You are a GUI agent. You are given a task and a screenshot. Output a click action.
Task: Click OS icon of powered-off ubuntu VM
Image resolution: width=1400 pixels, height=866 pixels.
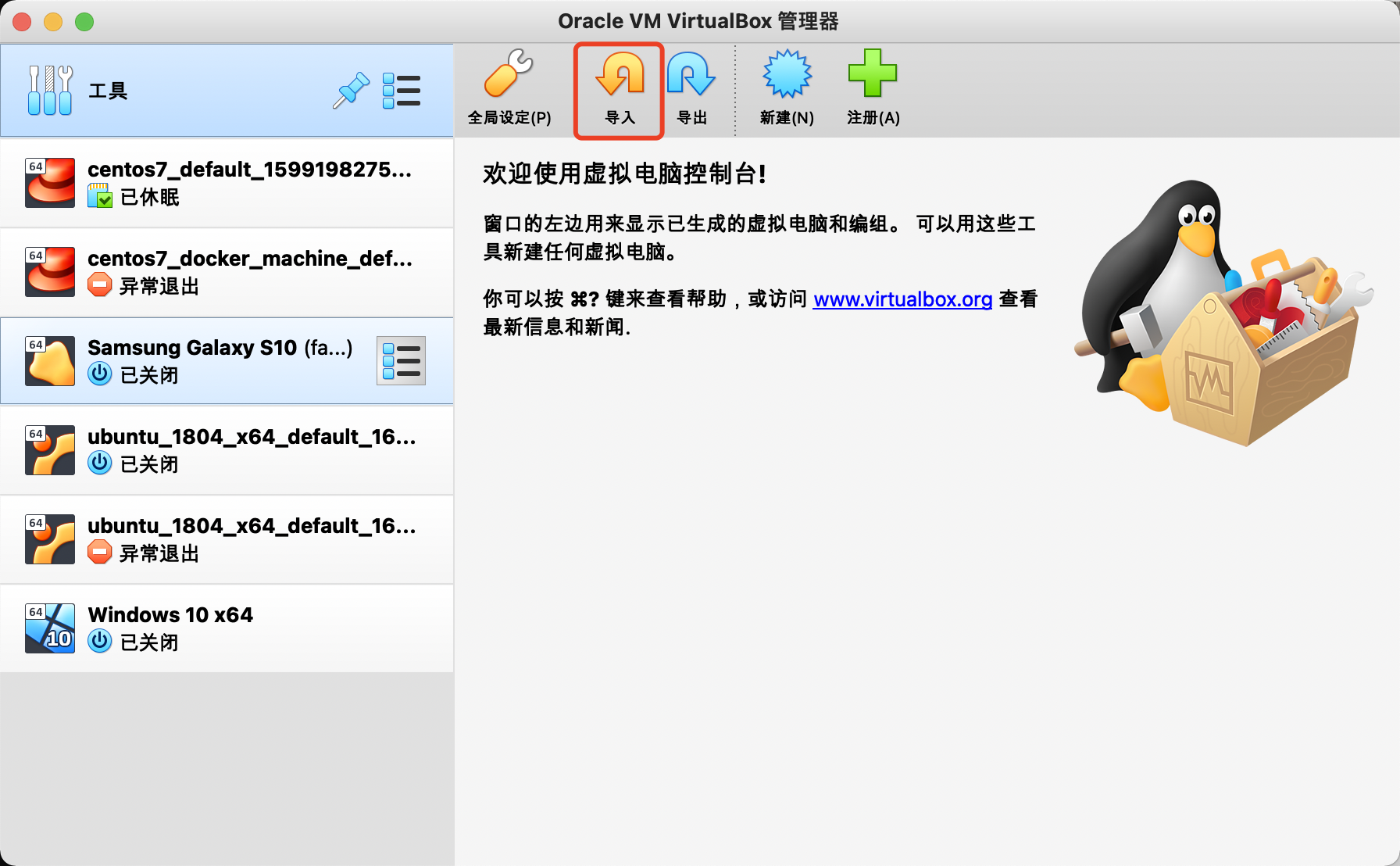click(x=50, y=450)
